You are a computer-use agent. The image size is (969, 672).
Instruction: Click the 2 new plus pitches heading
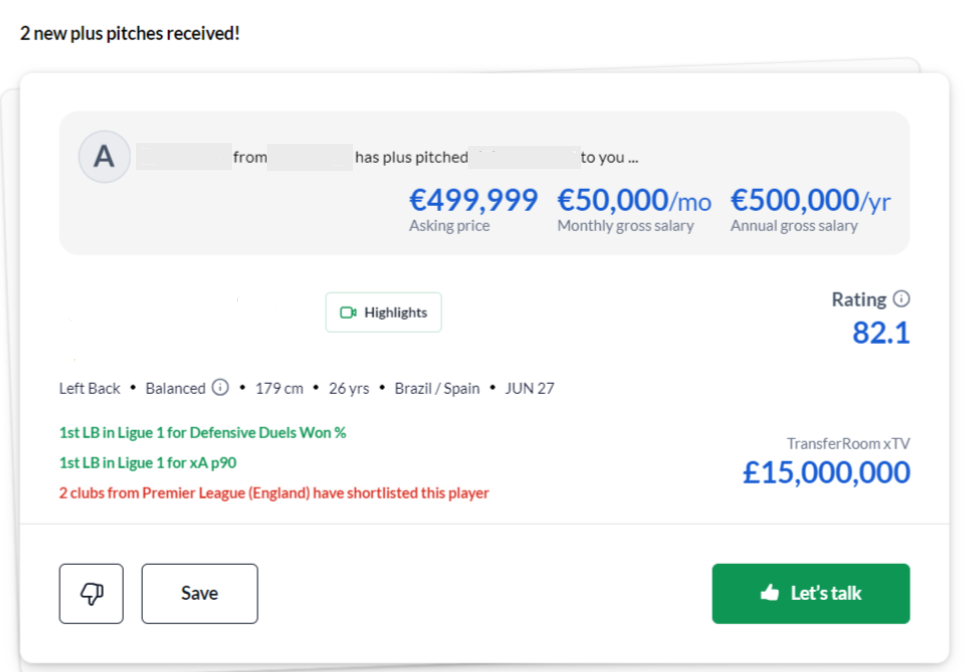tap(130, 33)
